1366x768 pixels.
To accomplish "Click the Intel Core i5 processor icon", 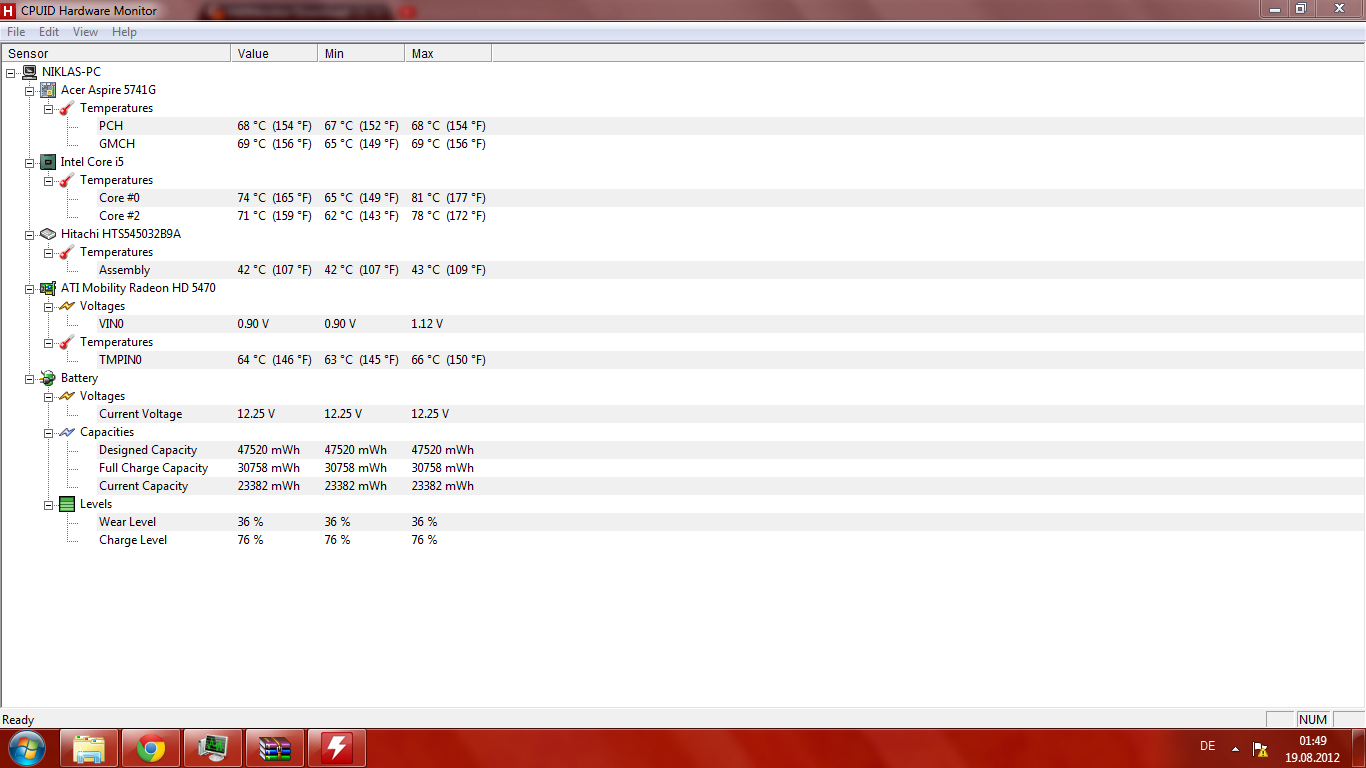I will [48, 162].
